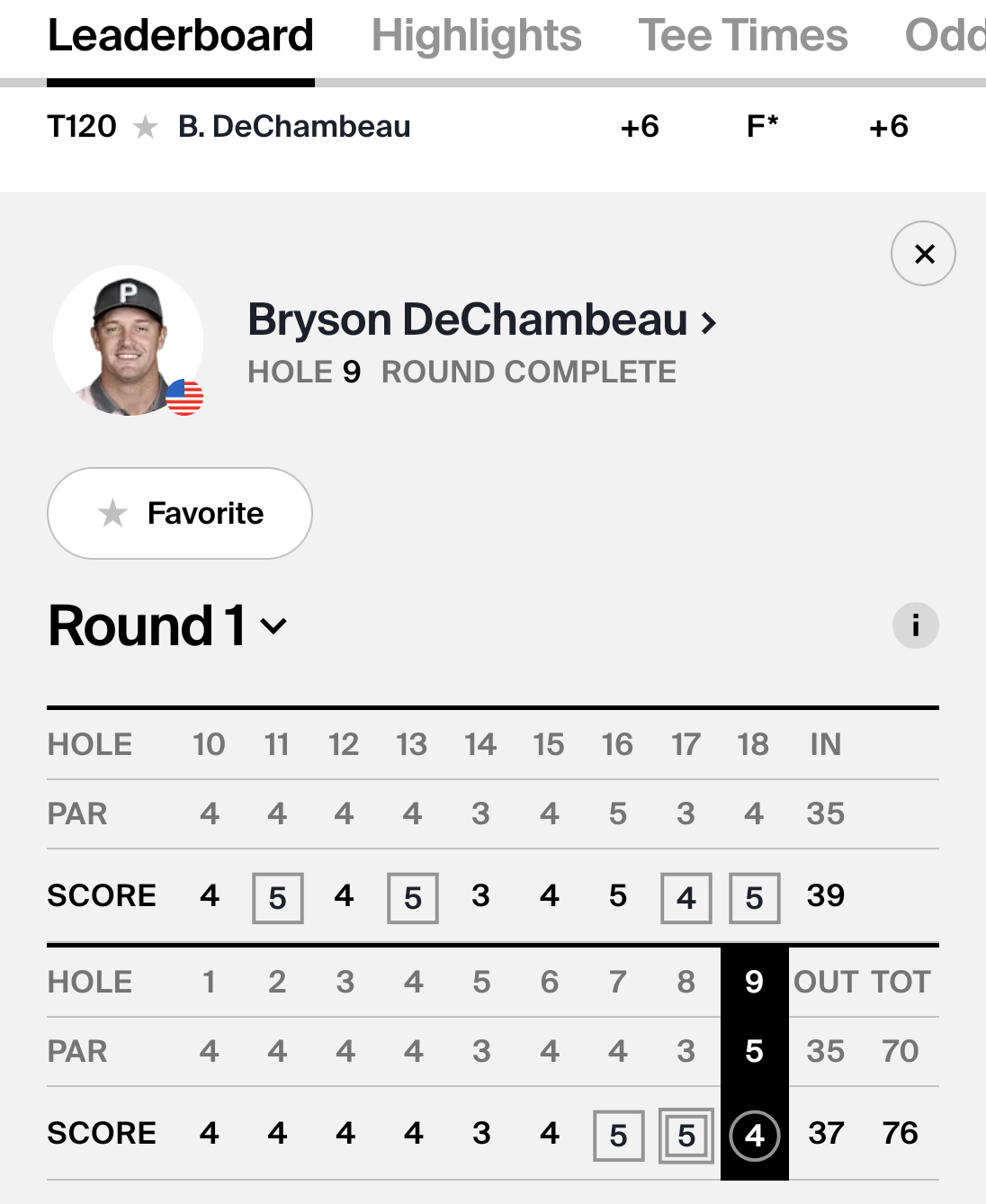The height and width of the screenshot is (1204, 986).
Task: Switch to the Highlights tab
Action: (476, 36)
